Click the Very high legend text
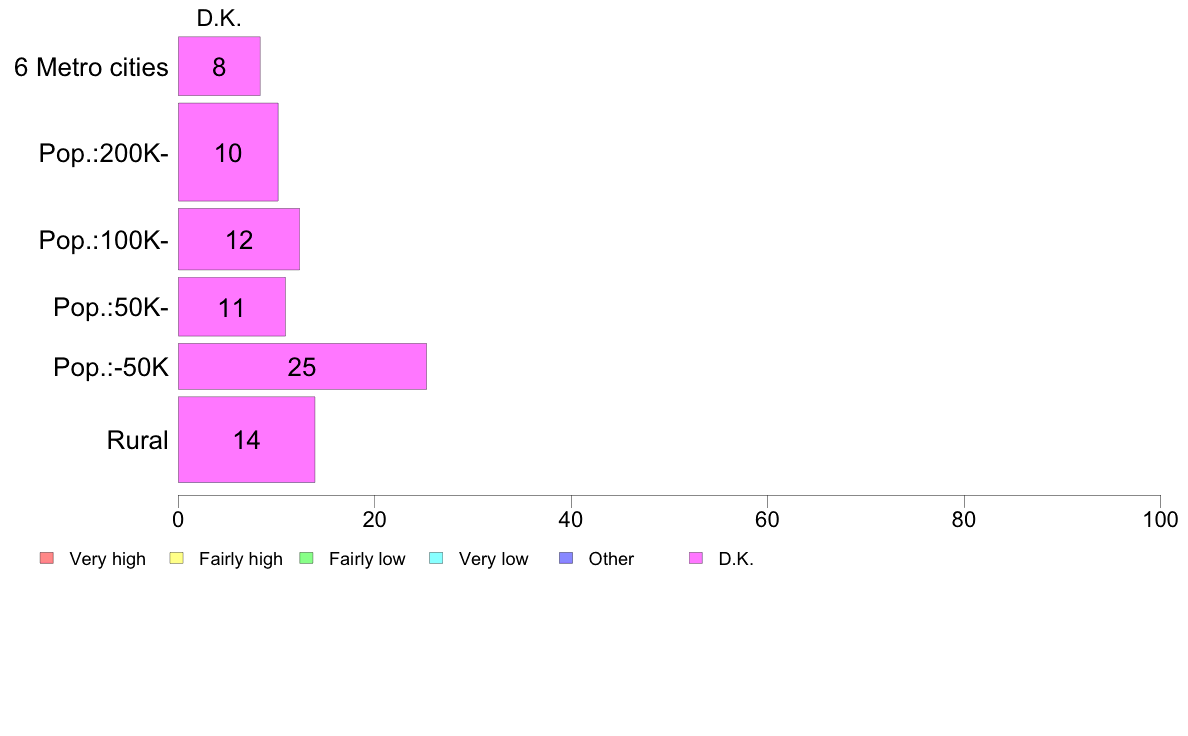 click(x=108, y=559)
